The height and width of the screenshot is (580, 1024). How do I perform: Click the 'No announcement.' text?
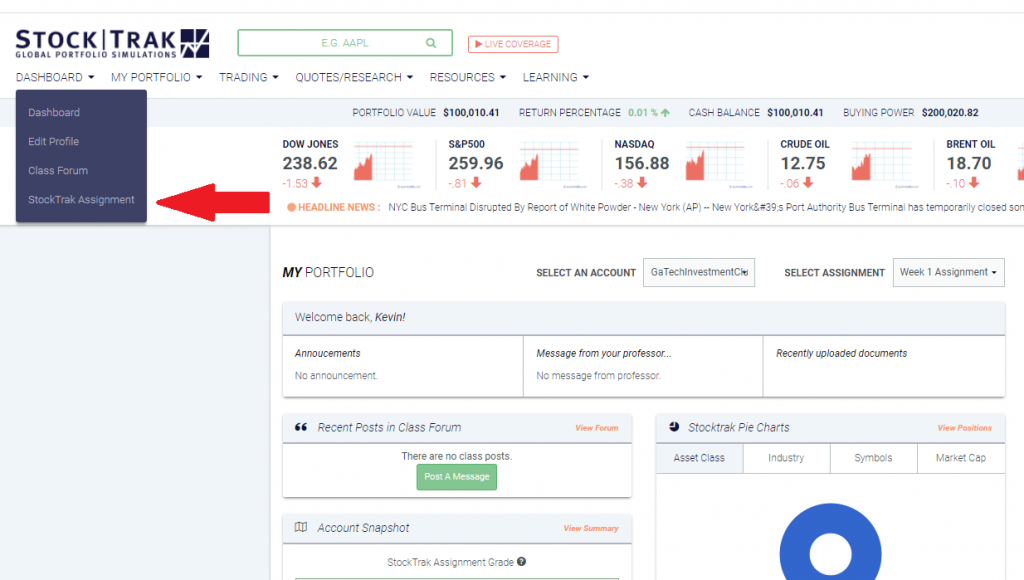[x=336, y=376]
